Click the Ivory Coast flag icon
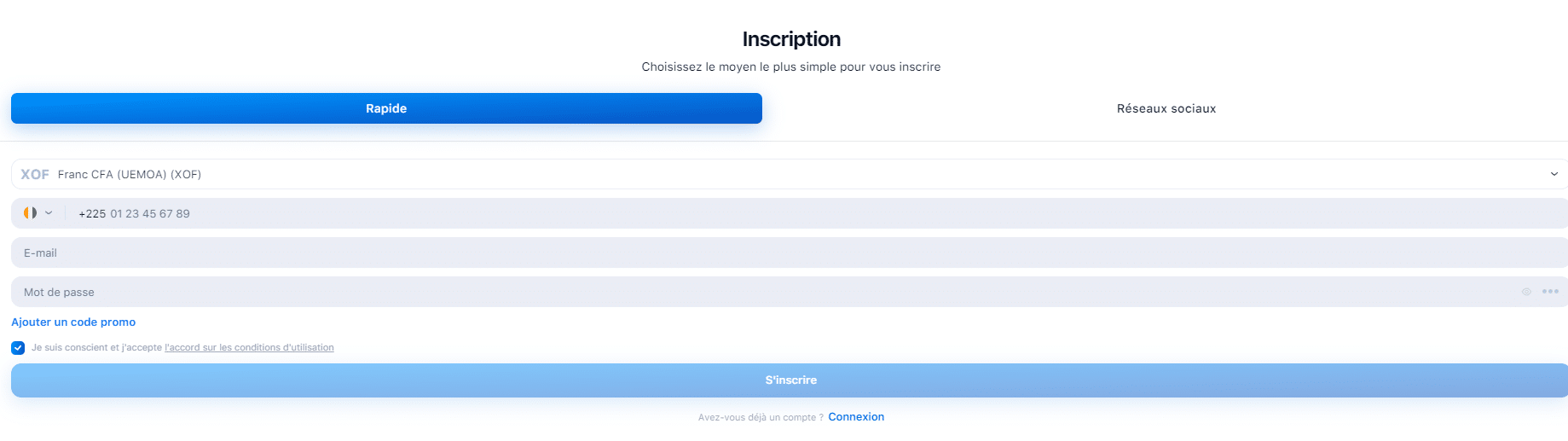Image resolution: width=1568 pixels, height=441 pixels. (x=30, y=213)
